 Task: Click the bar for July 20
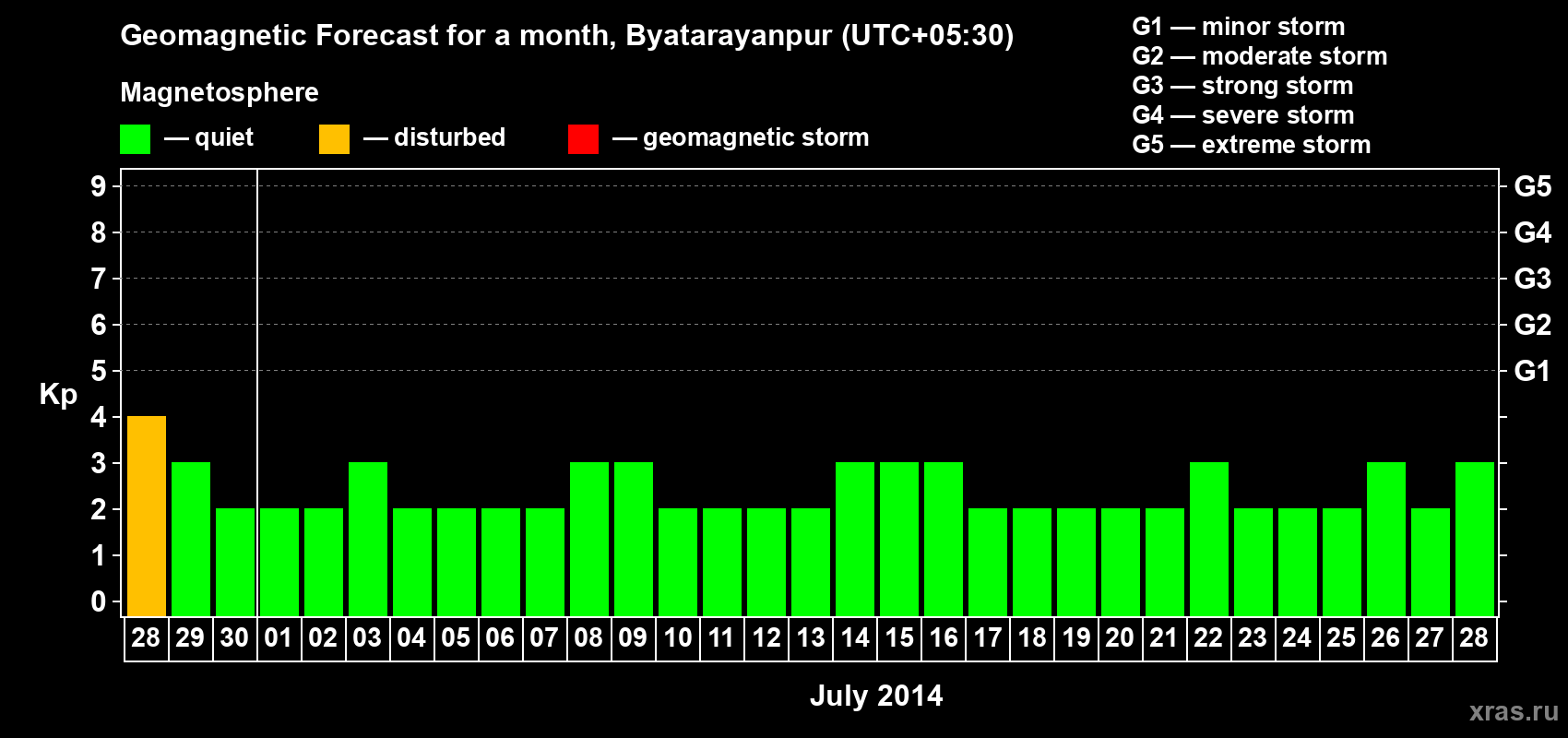tap(1121, 562)
